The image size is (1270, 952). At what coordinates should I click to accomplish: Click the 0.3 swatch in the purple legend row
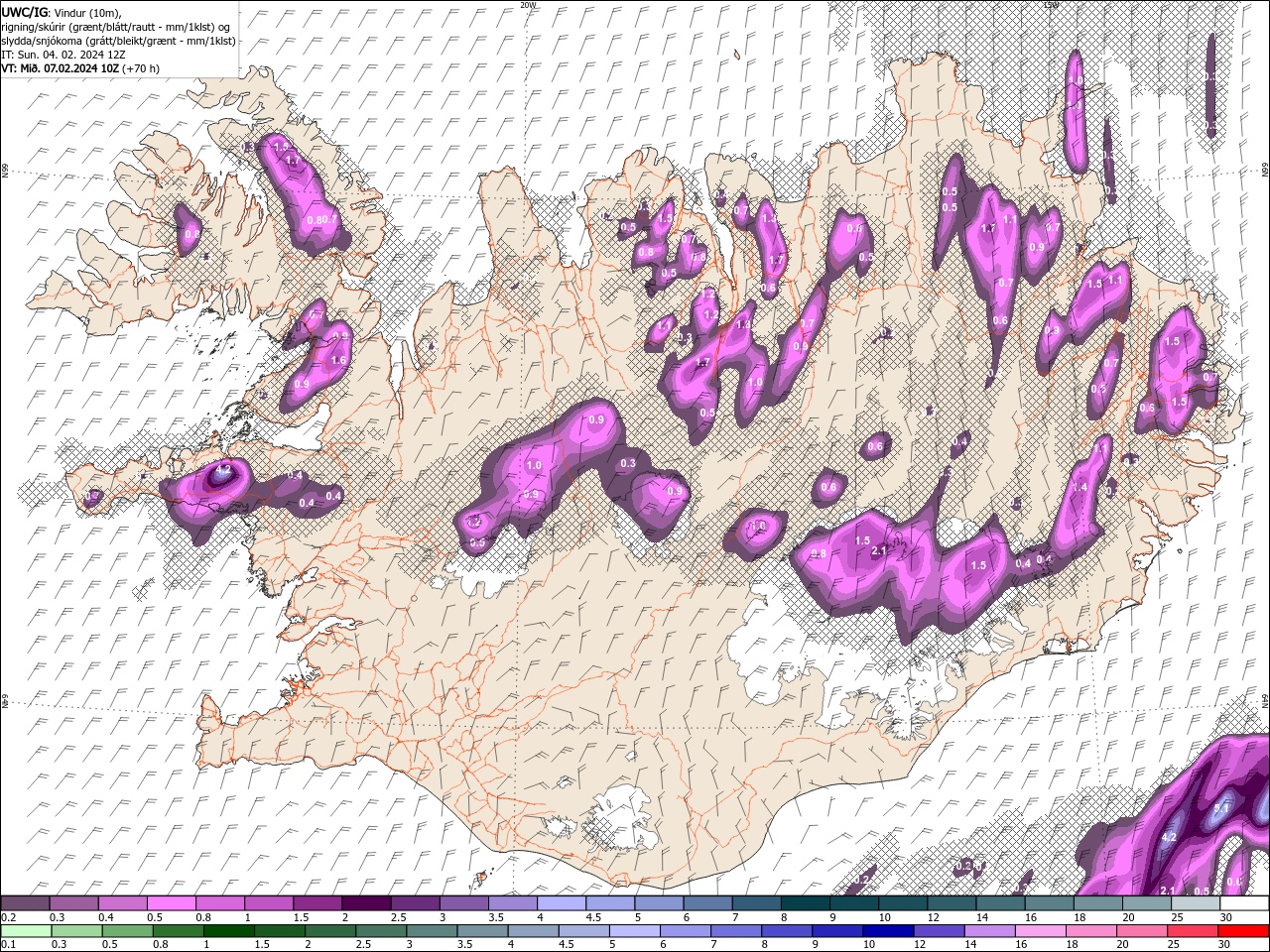tap(73, 903)
